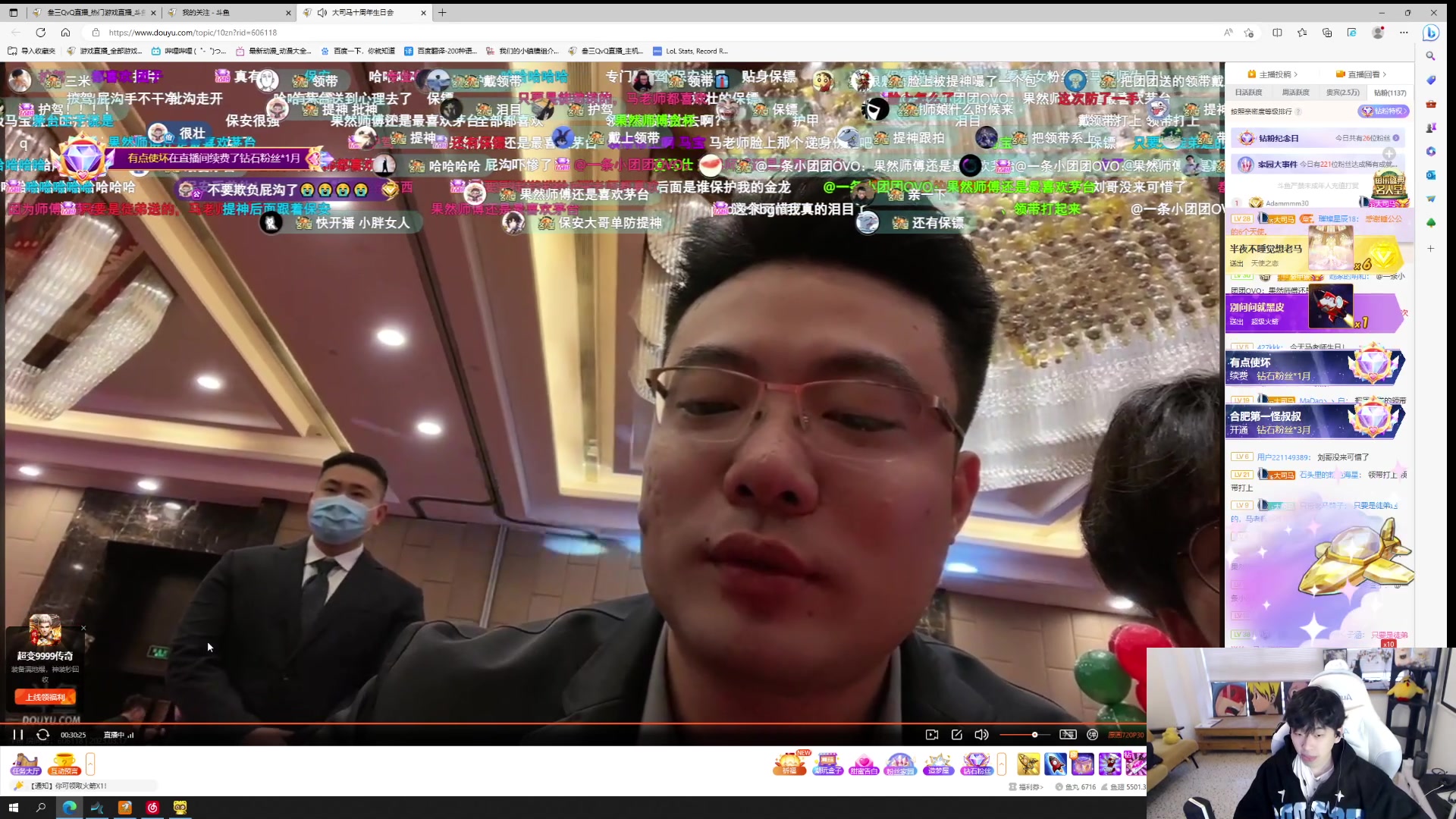This screenshot has width=1456, height=819.
Task: Expand the 互动预言 panel arrow
Action: click(90, 763)
